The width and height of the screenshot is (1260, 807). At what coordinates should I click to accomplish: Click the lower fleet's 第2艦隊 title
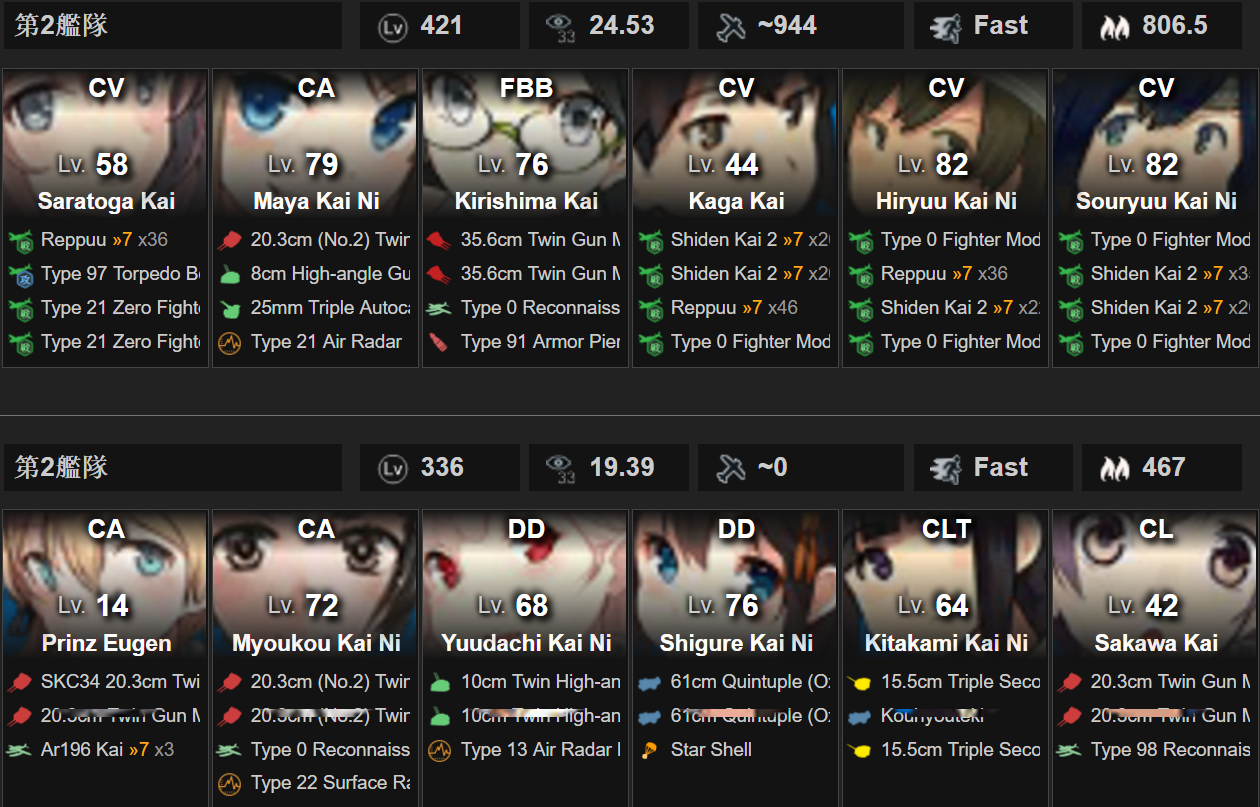point(62,467)
